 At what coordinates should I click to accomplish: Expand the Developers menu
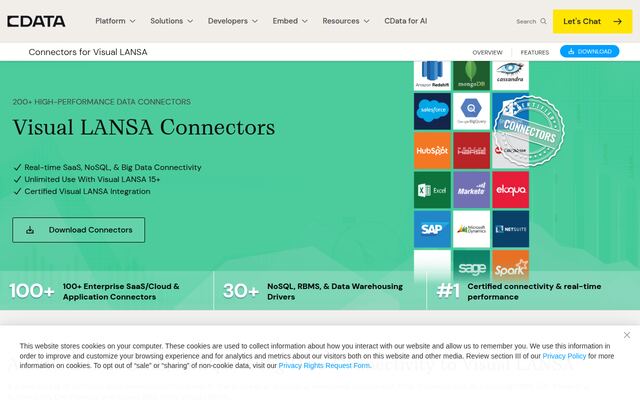point(233,21)
